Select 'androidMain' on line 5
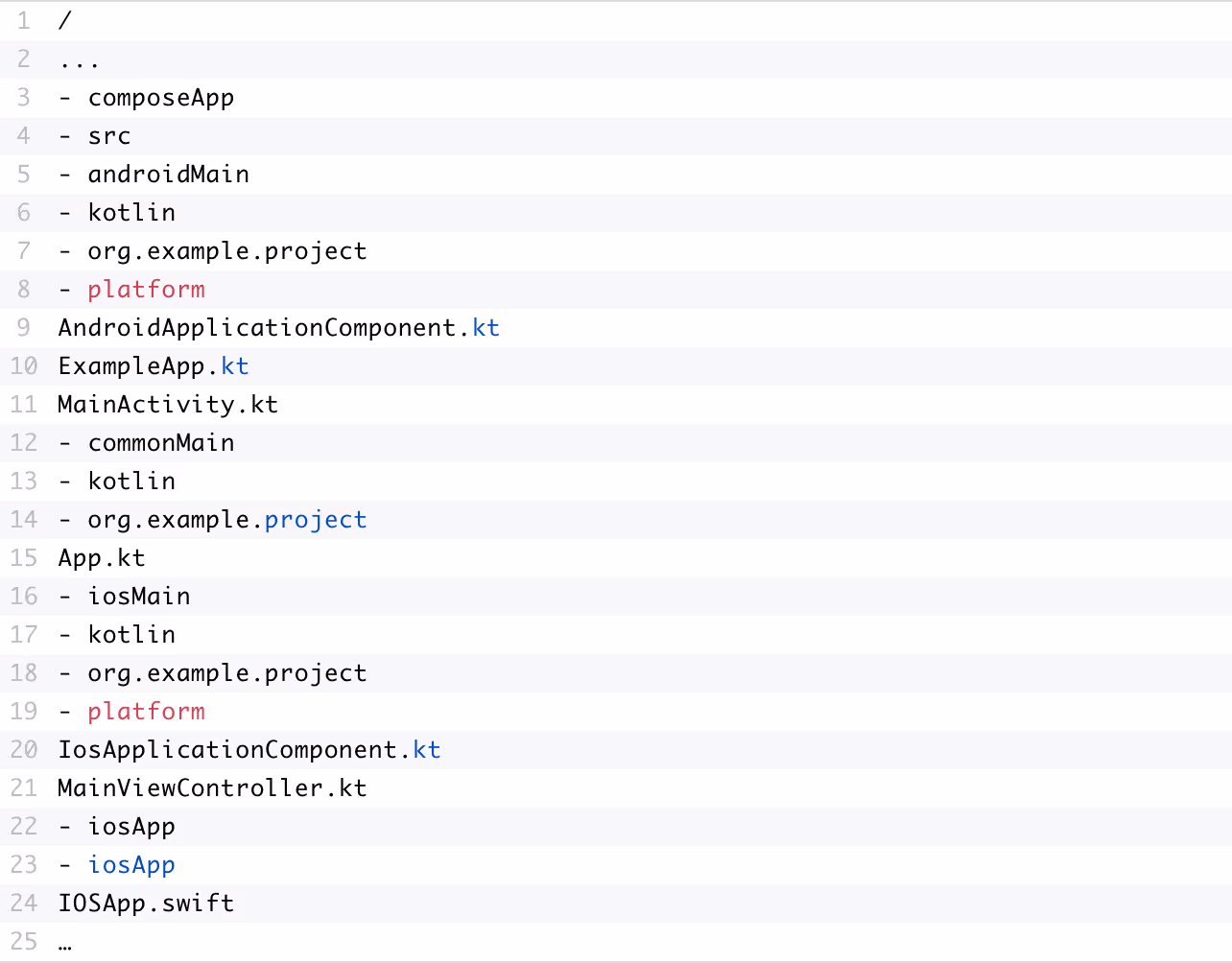 coord(169,174)
